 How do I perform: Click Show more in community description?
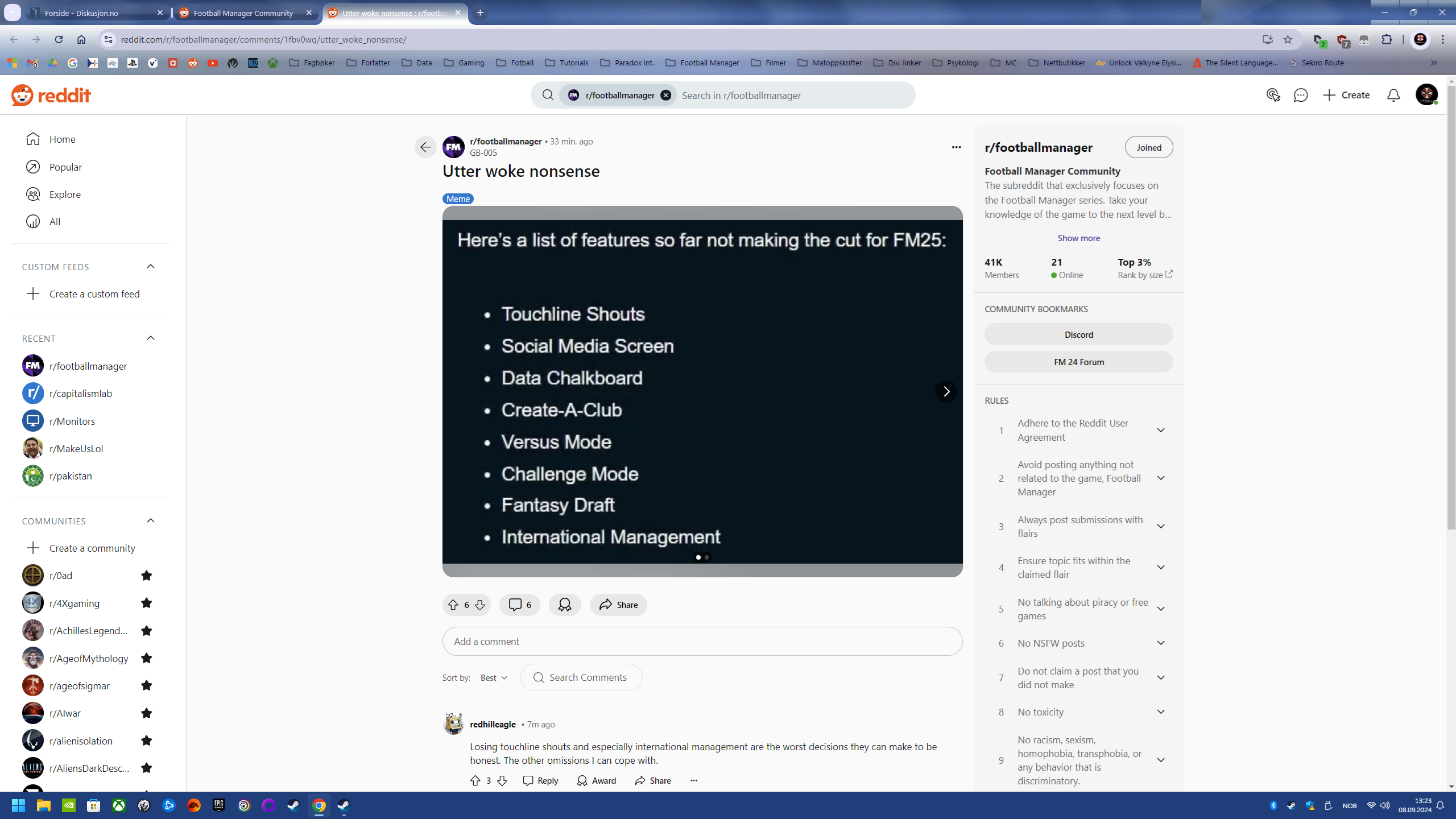pyautogui.click(x=1078, y=238)
